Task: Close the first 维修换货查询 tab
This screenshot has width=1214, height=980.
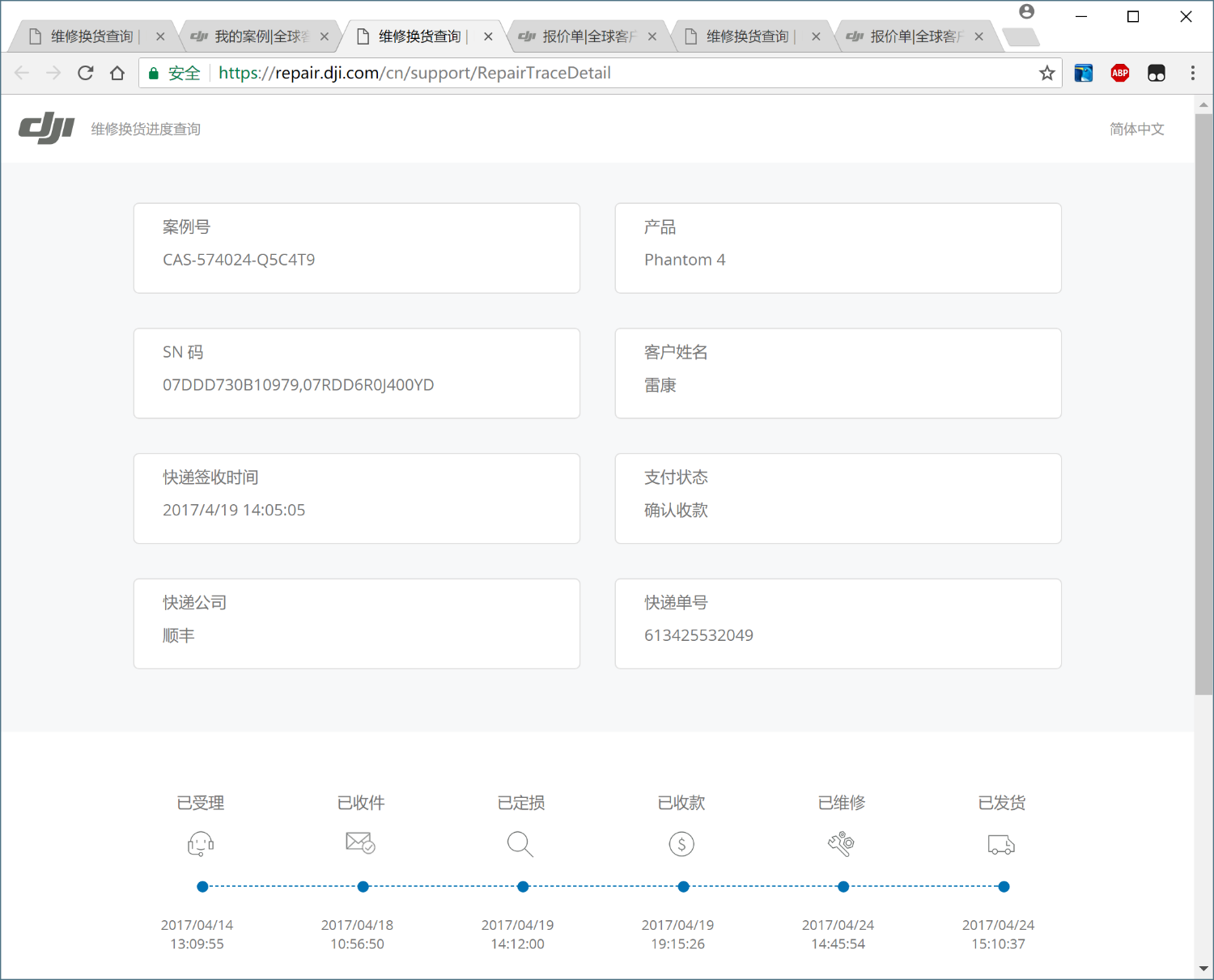Action: (160, 36)
